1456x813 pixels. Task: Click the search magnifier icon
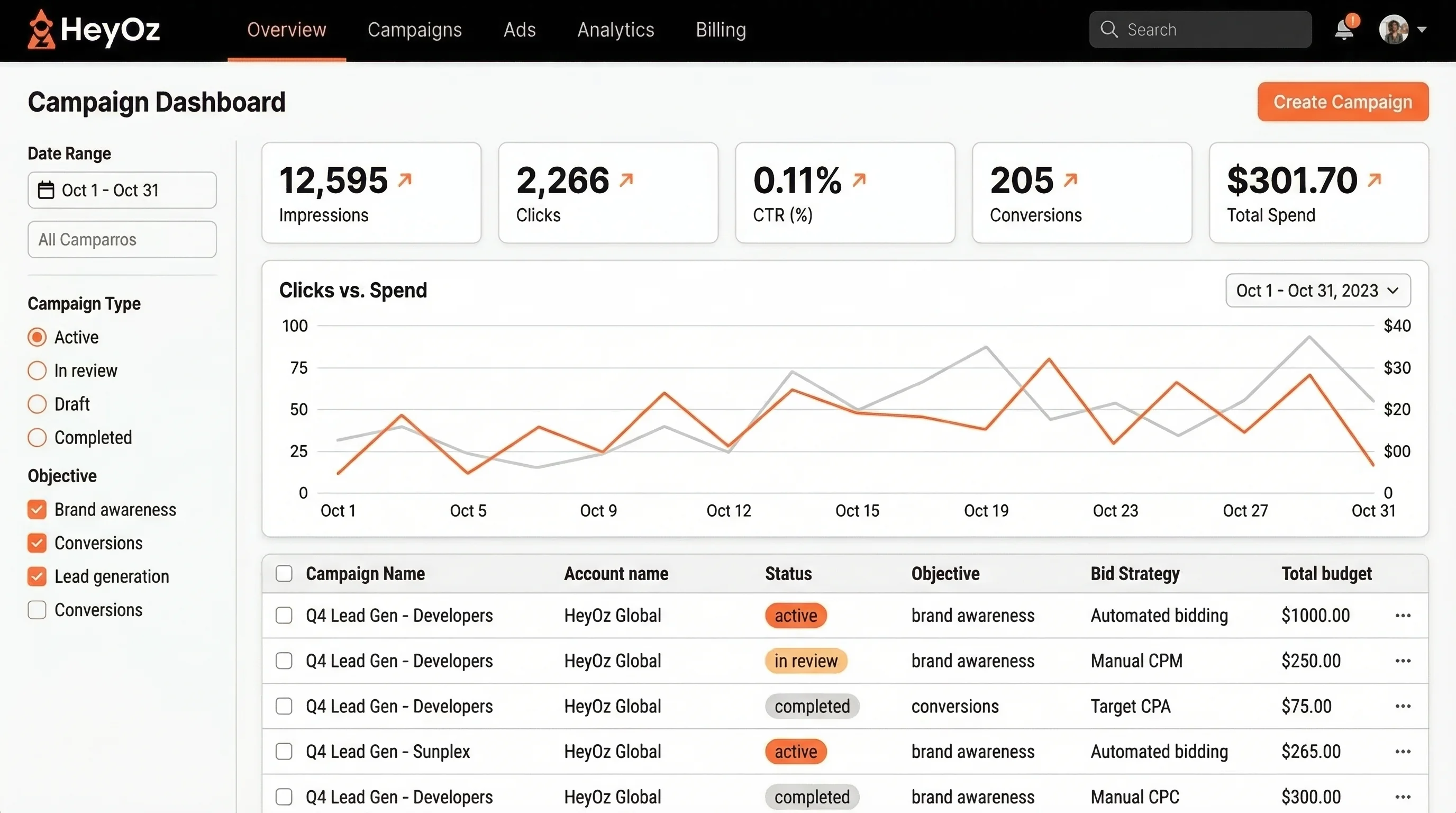(1109, 30)
